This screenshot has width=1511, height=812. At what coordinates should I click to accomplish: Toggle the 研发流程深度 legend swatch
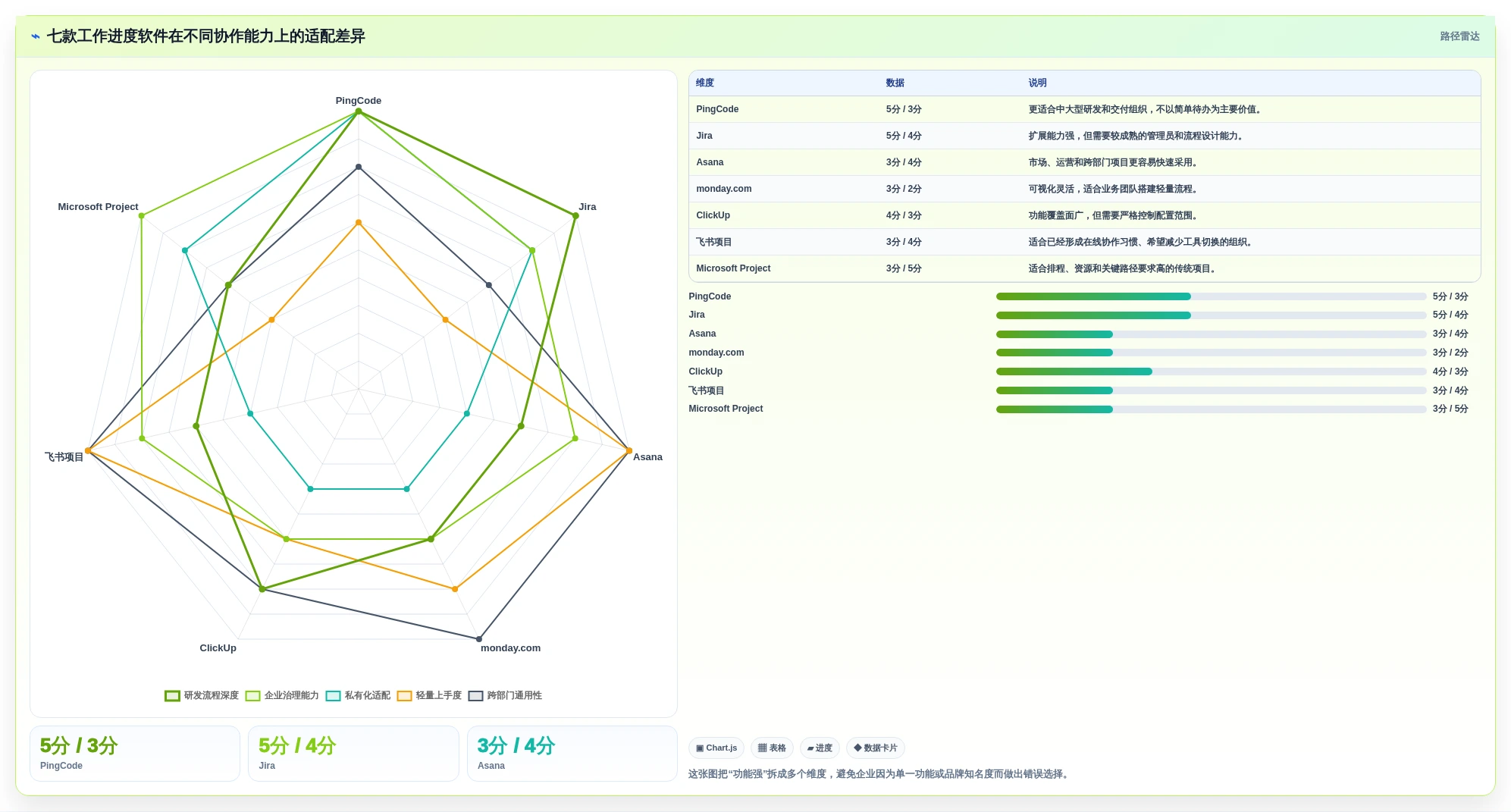[172, 696]
